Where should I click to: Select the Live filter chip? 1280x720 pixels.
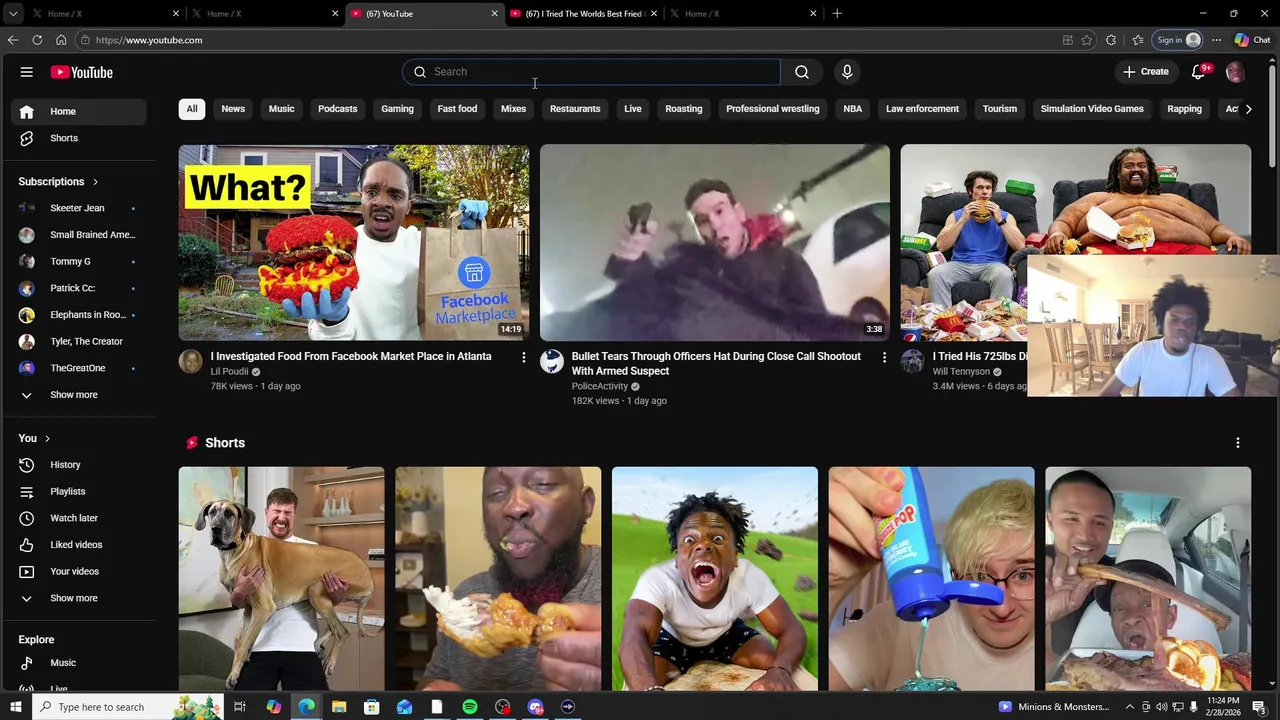pyautogui.click(x=633, y=109)
